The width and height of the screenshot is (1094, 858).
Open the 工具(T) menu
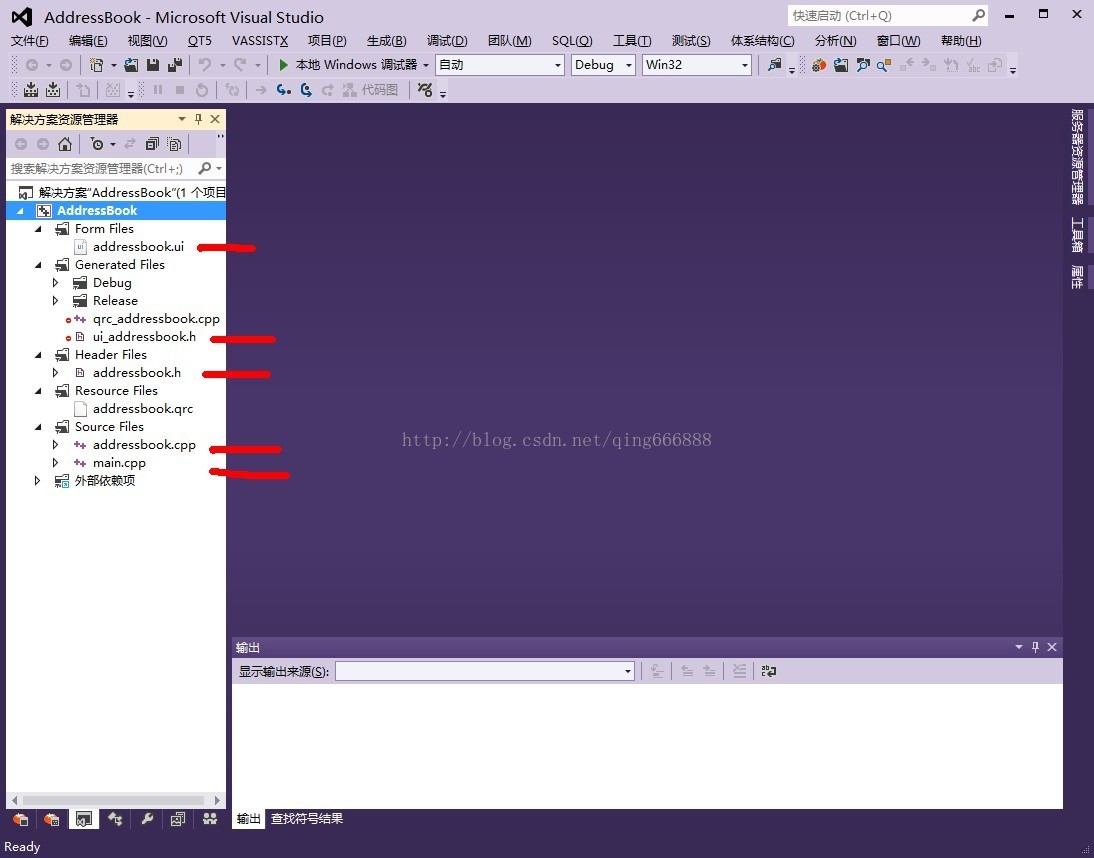[632, 40]
